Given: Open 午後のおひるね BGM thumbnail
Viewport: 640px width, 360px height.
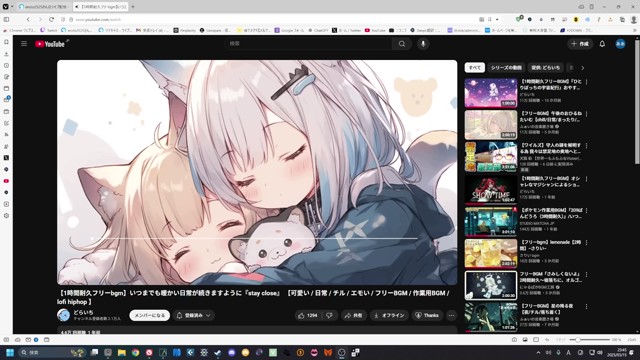Looking at the screenshot, I should click(x=491, y=125).
